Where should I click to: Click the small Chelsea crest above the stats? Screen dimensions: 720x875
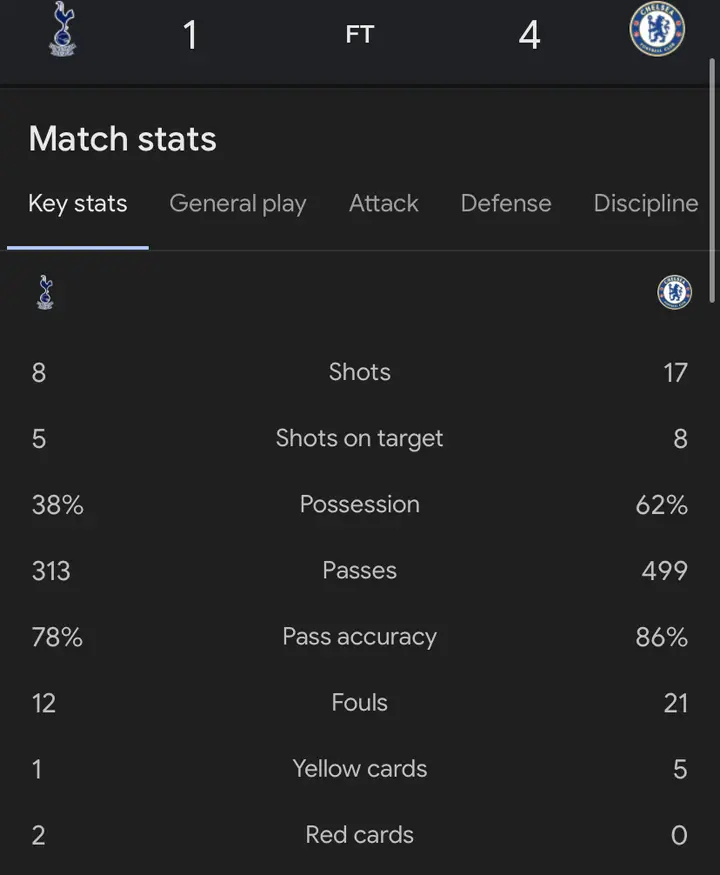tap(674, 292)
